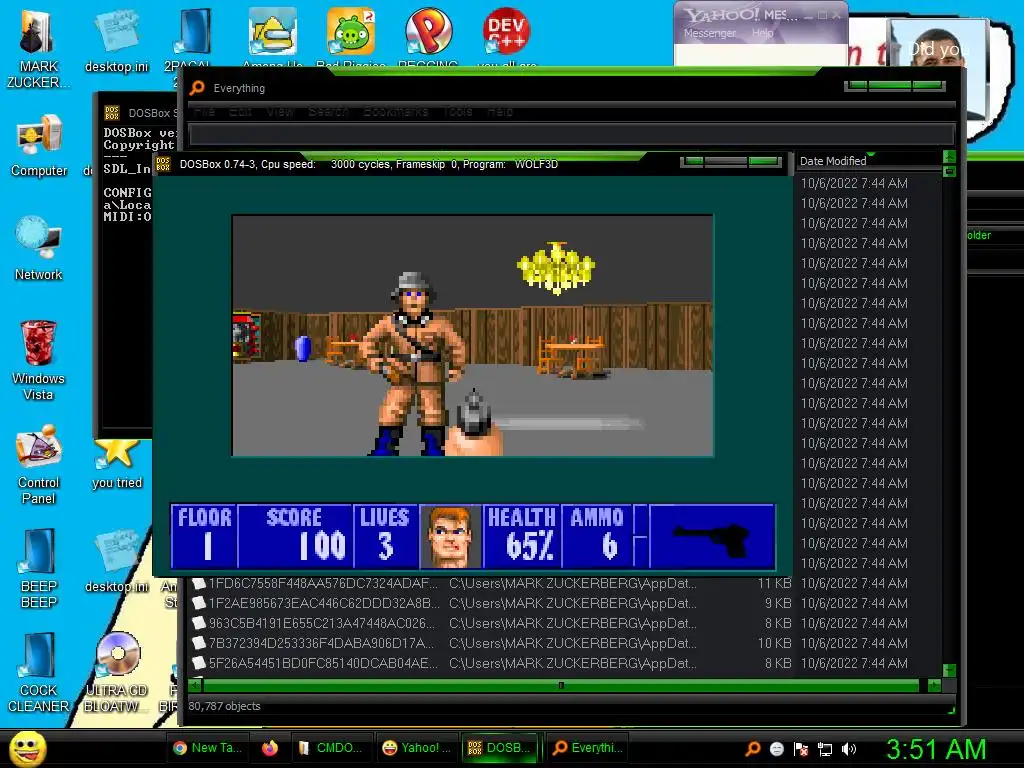Image resolution: width=1024 pixels, height=768 pixels.
Task: Switch to the DOSB... taskbar button
Action: click(501, 748)
